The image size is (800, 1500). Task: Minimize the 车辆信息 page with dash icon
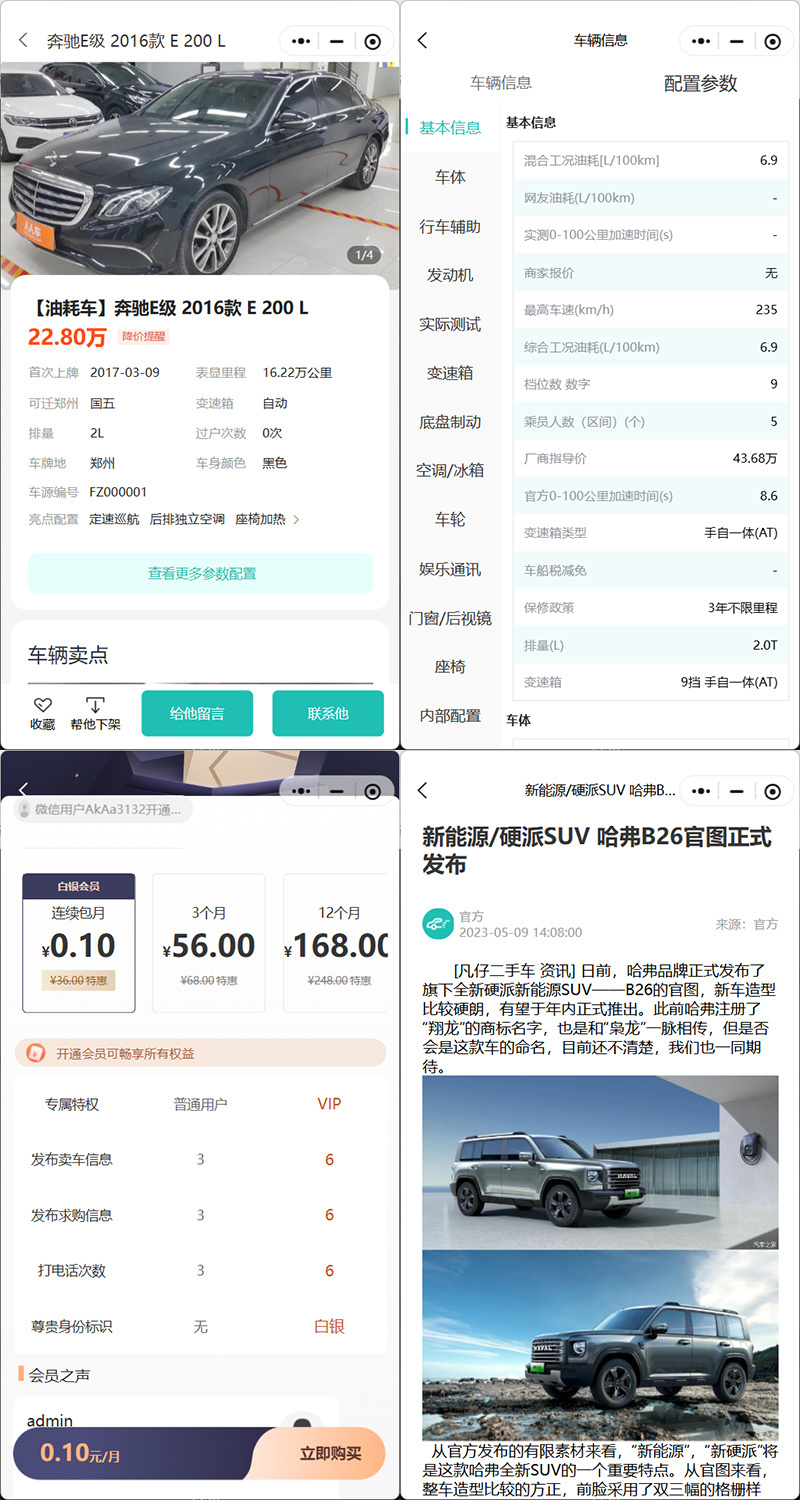tap(737, 42)
